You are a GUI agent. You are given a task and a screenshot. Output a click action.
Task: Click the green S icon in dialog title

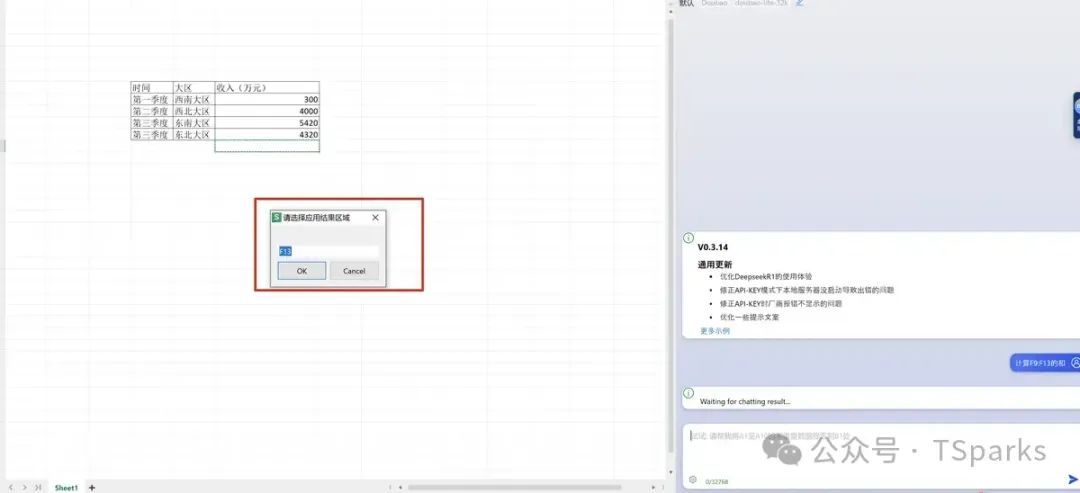pyautogui.click(x=277, y=218)
